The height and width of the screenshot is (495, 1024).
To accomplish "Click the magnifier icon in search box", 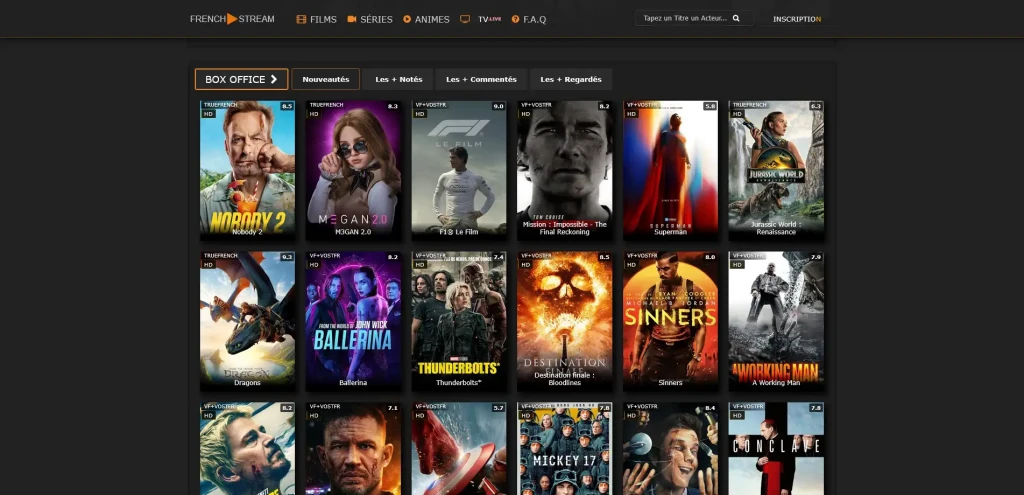I will pyautogui.click(x=736, y=18).
